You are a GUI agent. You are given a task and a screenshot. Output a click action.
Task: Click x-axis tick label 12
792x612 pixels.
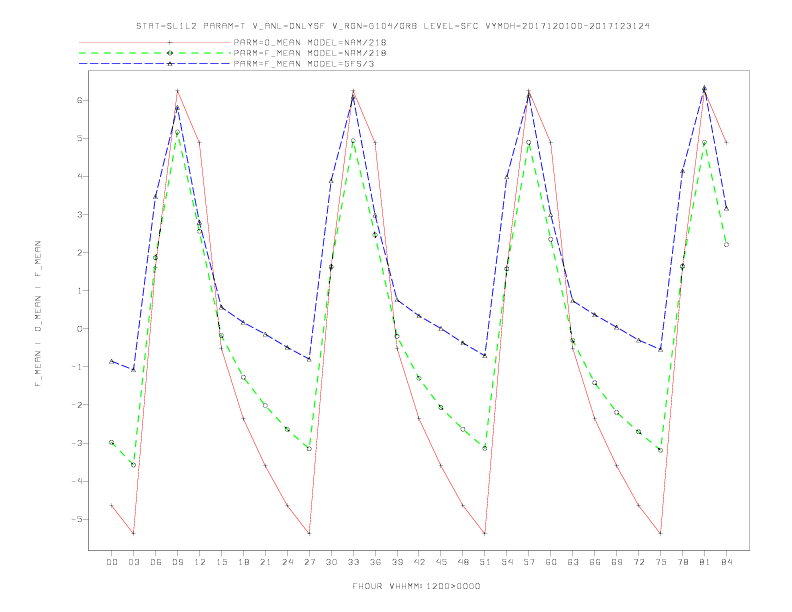[200, 562]
